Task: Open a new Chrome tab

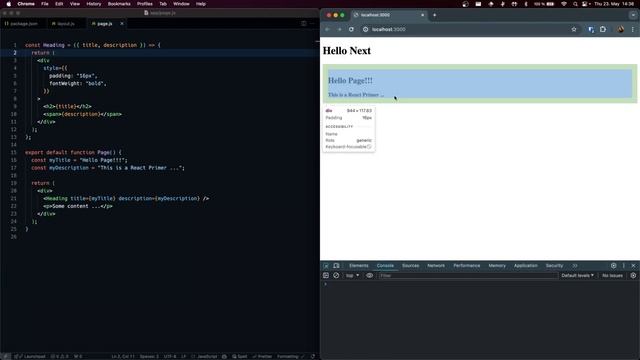Action: (434, 15)
